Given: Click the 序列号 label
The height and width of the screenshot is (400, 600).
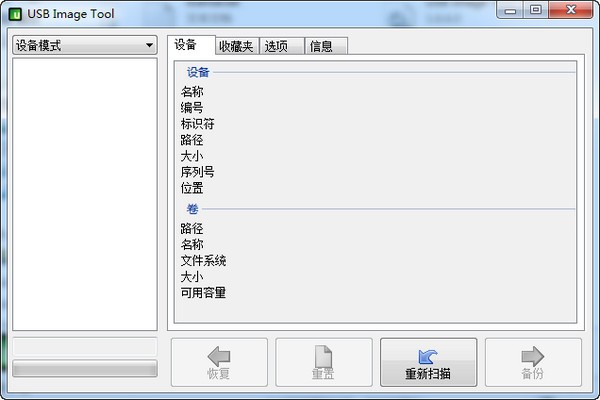Looking at the screenshot, I should [x=197, y=172].
